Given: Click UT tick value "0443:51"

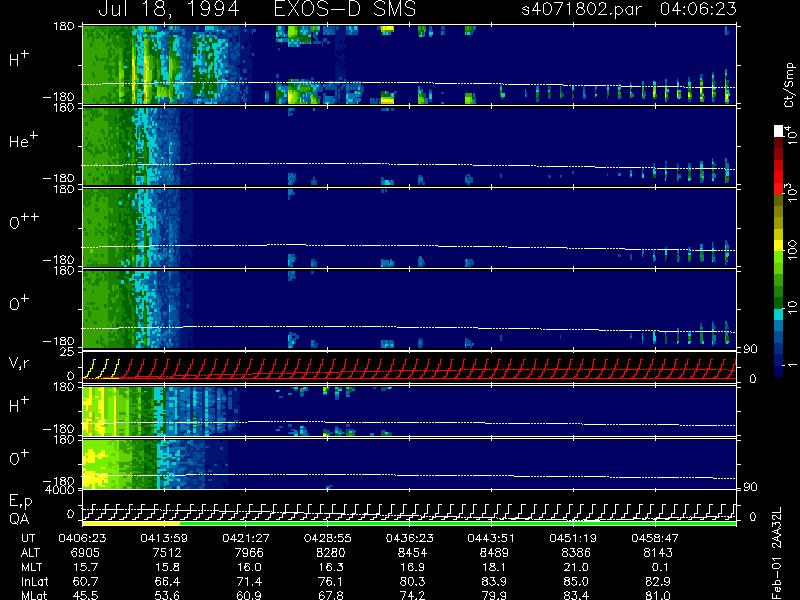Looking at the screenshot, I should [491, 538].
